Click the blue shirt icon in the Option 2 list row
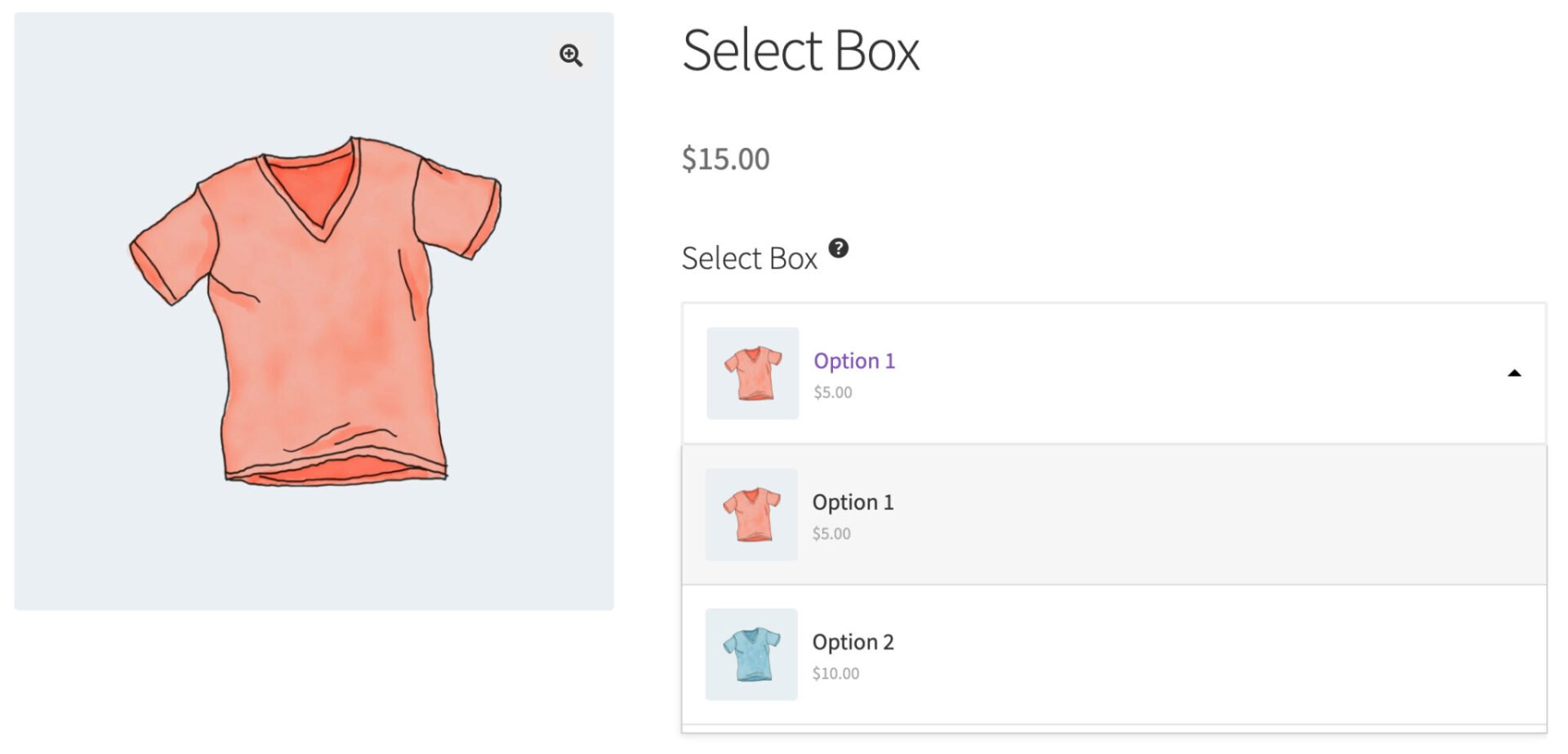The width and height of the screenshot is (1568, 754). pyautogui.click(x=751, y=654)
